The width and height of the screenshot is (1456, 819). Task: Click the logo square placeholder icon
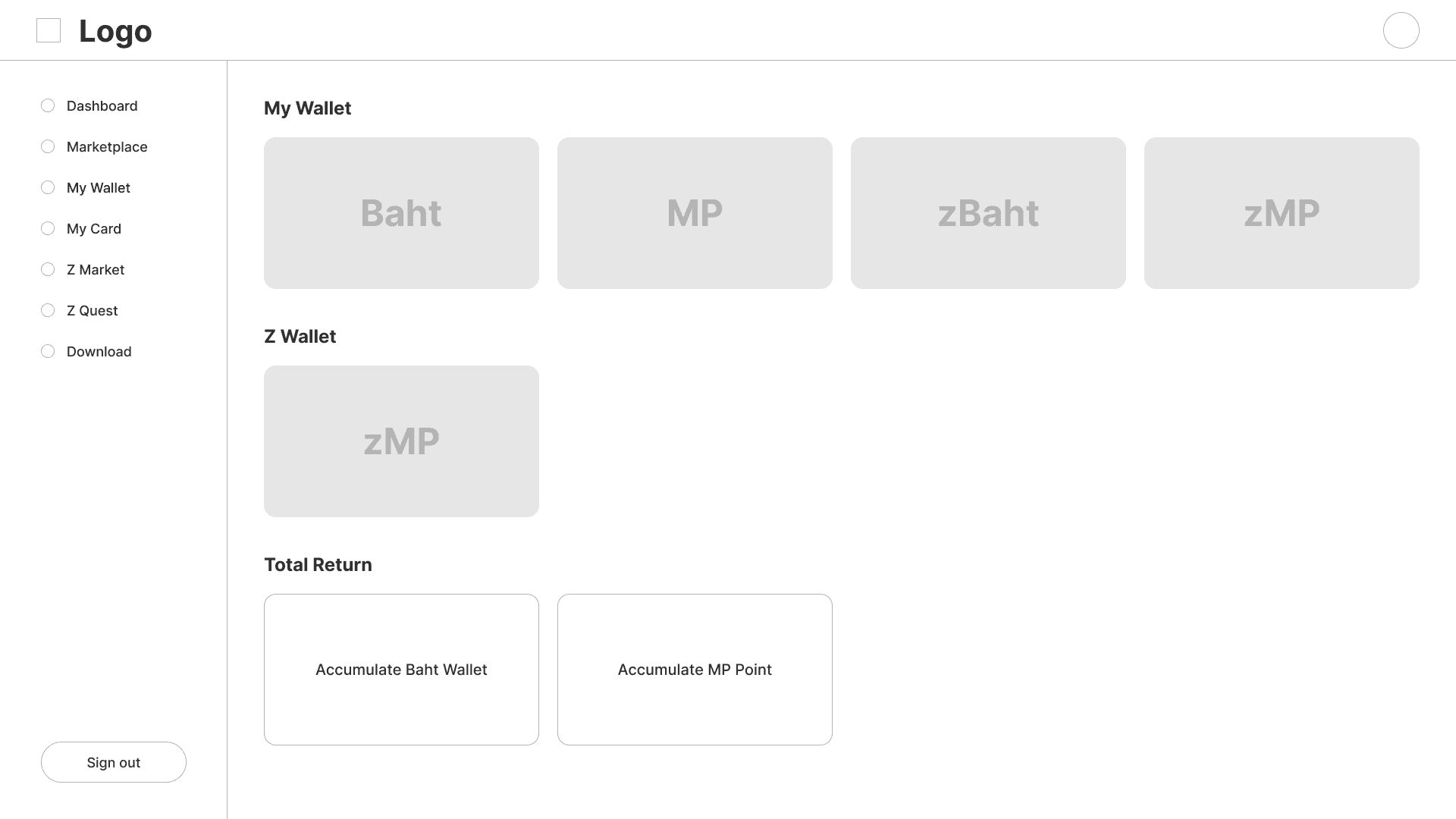48,30
